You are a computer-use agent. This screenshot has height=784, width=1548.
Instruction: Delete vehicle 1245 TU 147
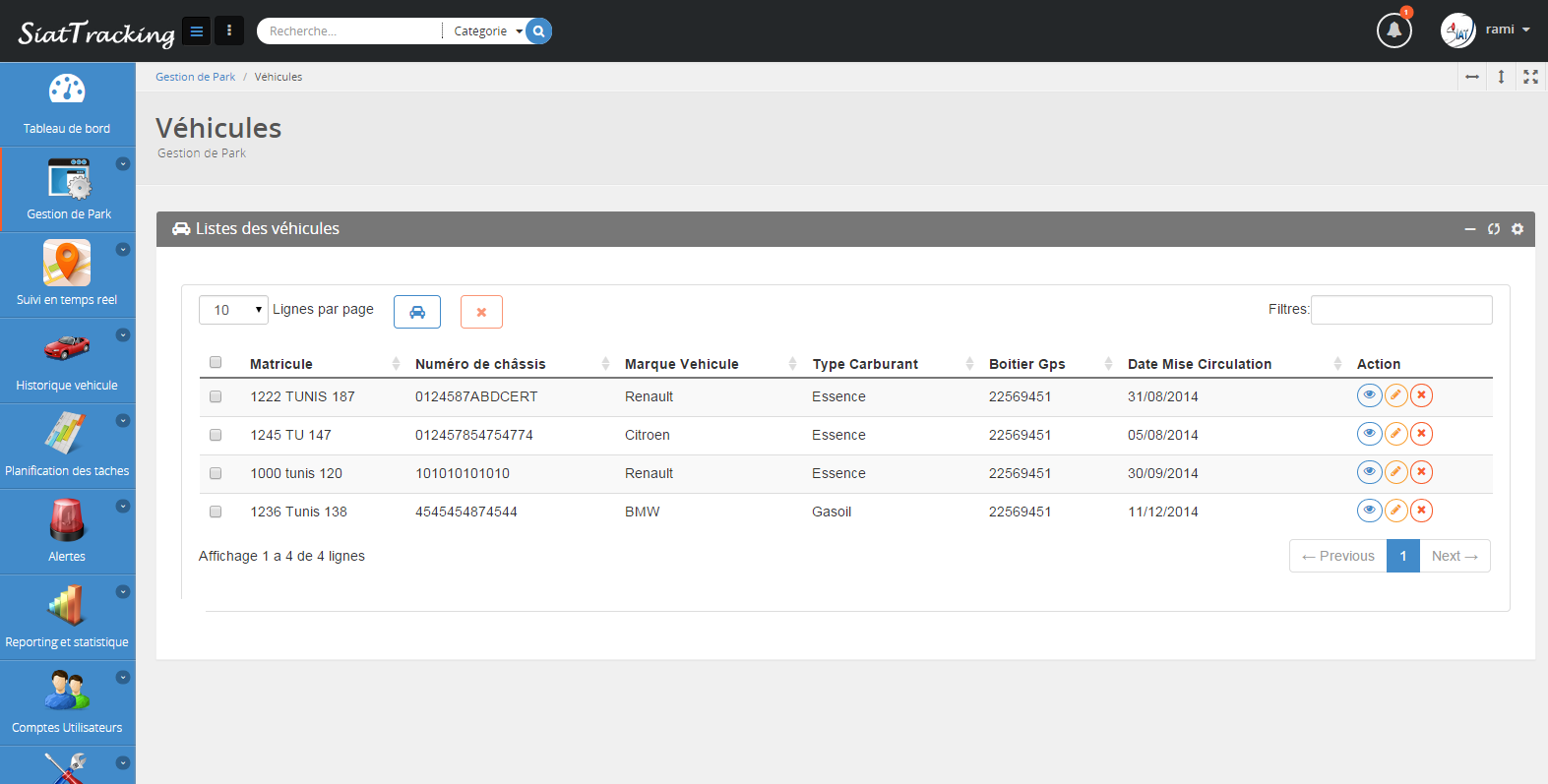tap(1421, 434)
